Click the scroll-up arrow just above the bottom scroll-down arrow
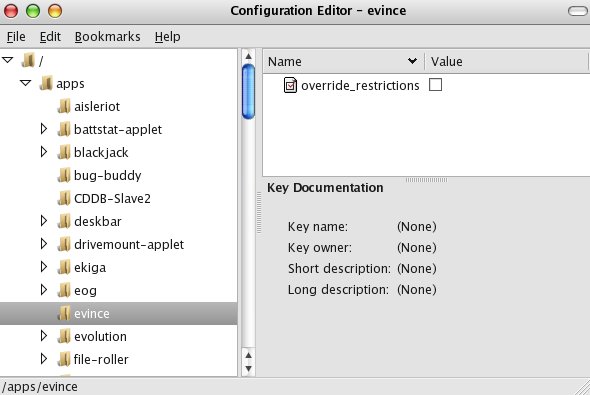Viewport: 590px width, 395px height. click(248, 355)
